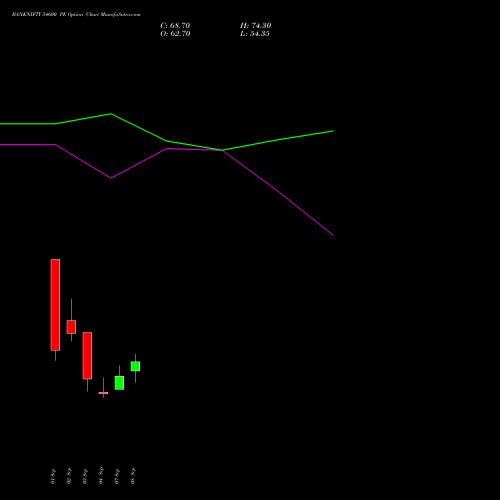Click the 07 Sep date label
Viewport: 500px width, 500px height.
pyautogui.click(x=117, y=476)
